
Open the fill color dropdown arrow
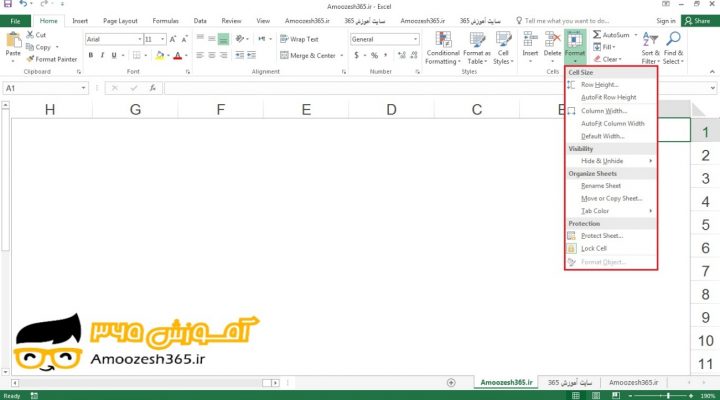(168, 56)
